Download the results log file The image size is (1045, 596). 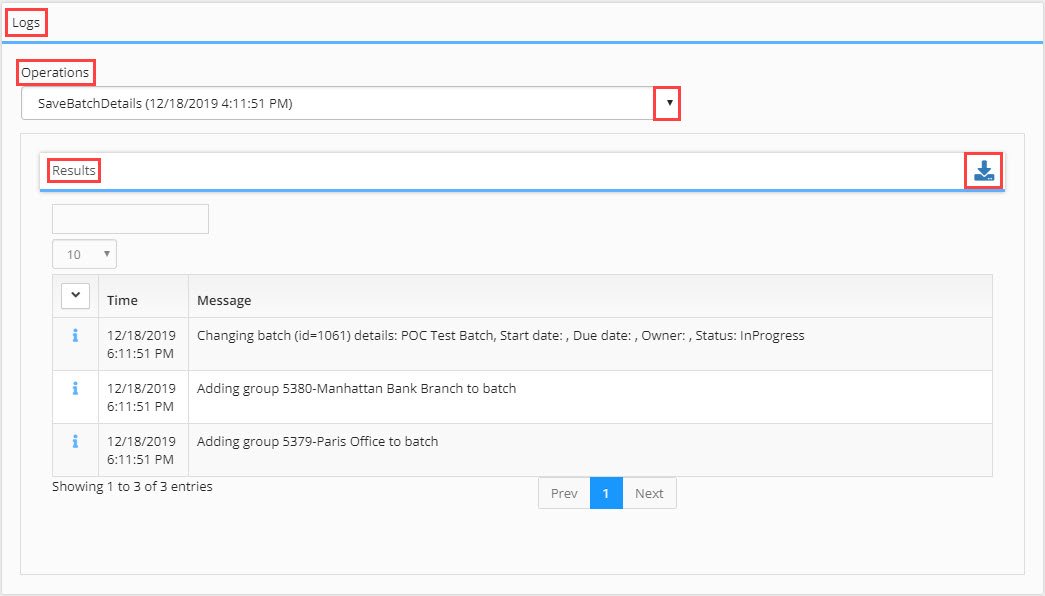tap(984, 171)
